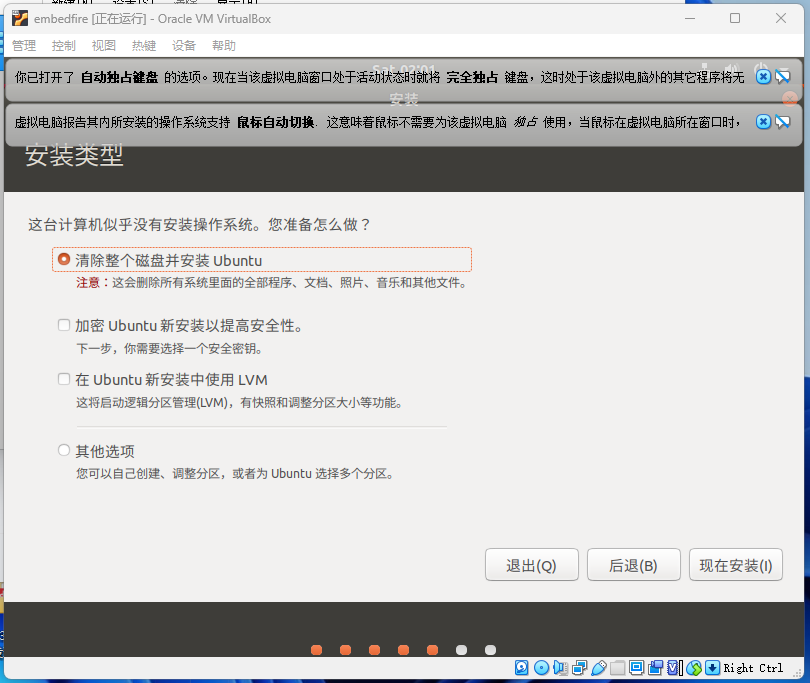Screen dimensions: 810x683
Task: Click the USB devices status icon
Action: tap(599, 668)
